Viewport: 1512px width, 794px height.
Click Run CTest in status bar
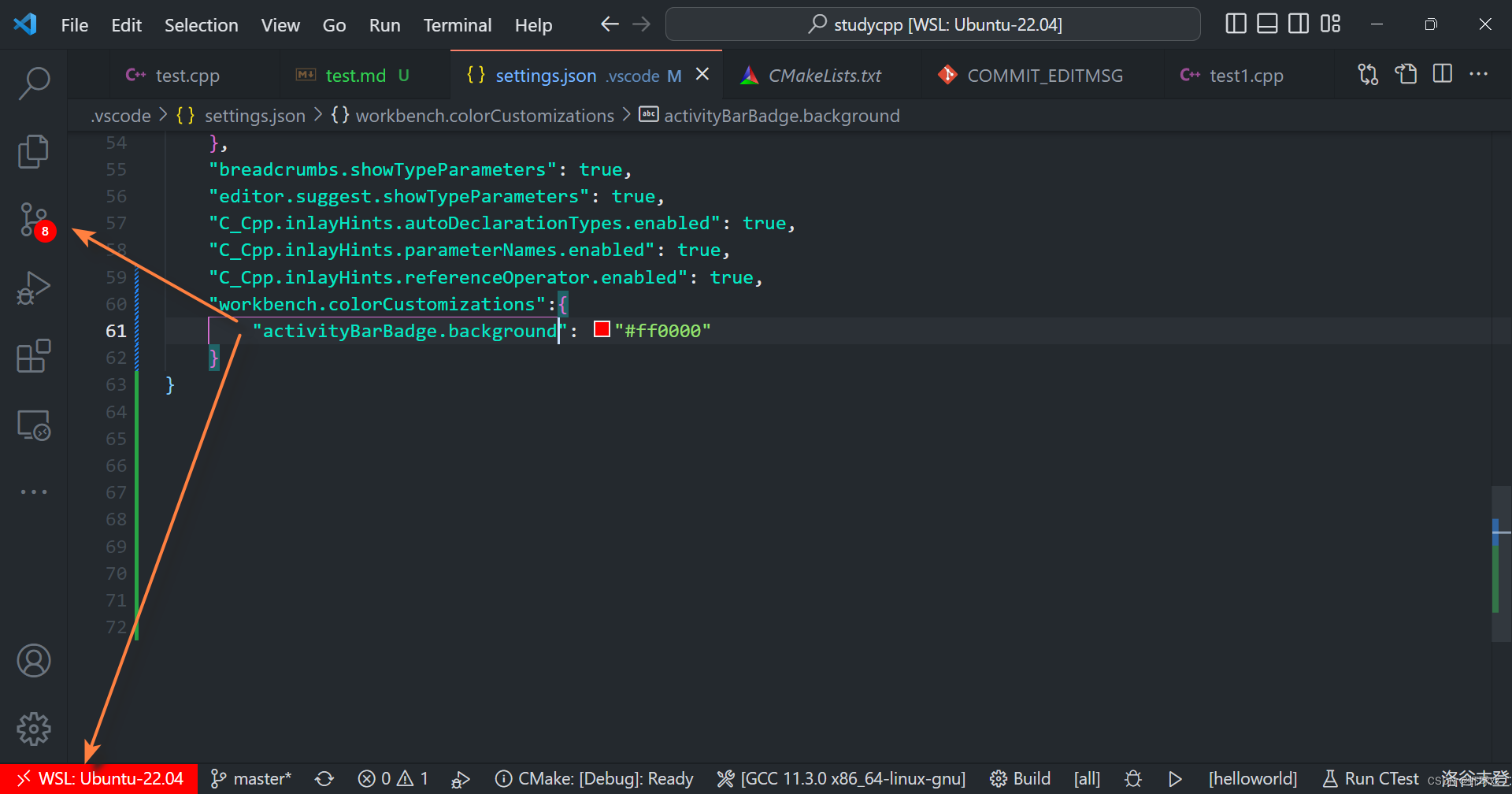(1371, 779)
